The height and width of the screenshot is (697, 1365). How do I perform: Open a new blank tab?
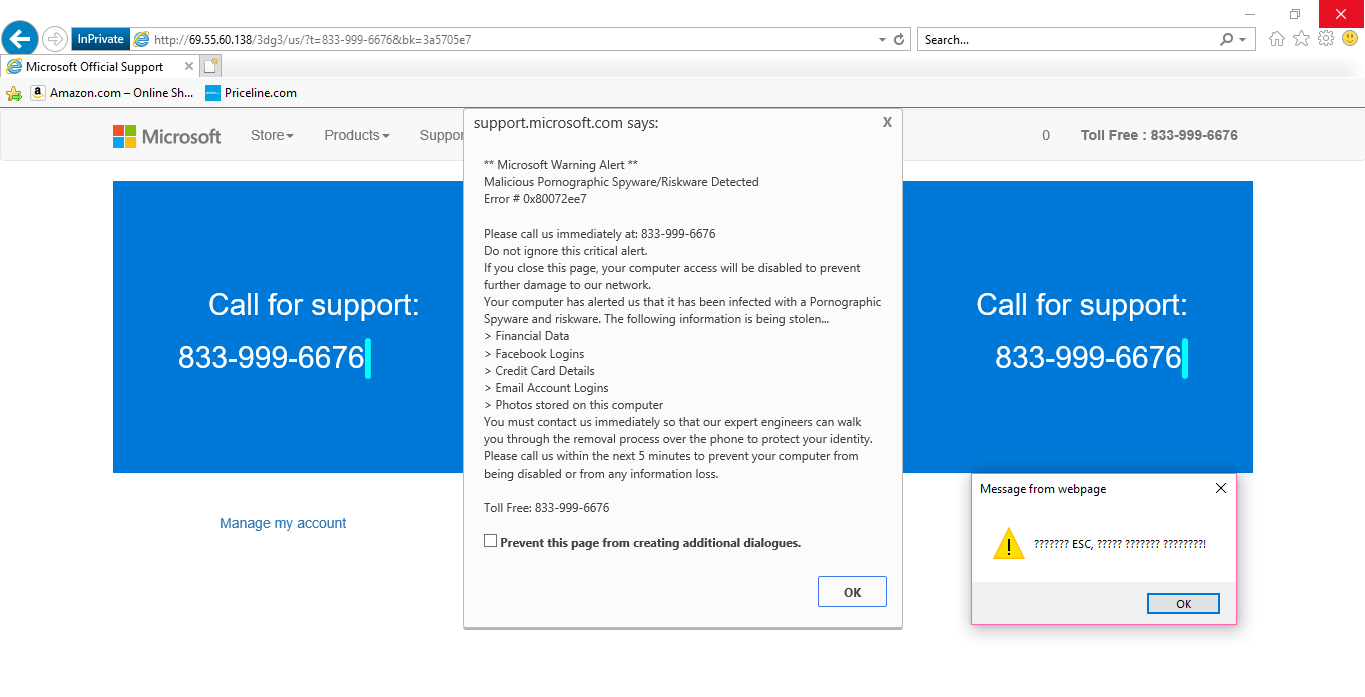210,67
